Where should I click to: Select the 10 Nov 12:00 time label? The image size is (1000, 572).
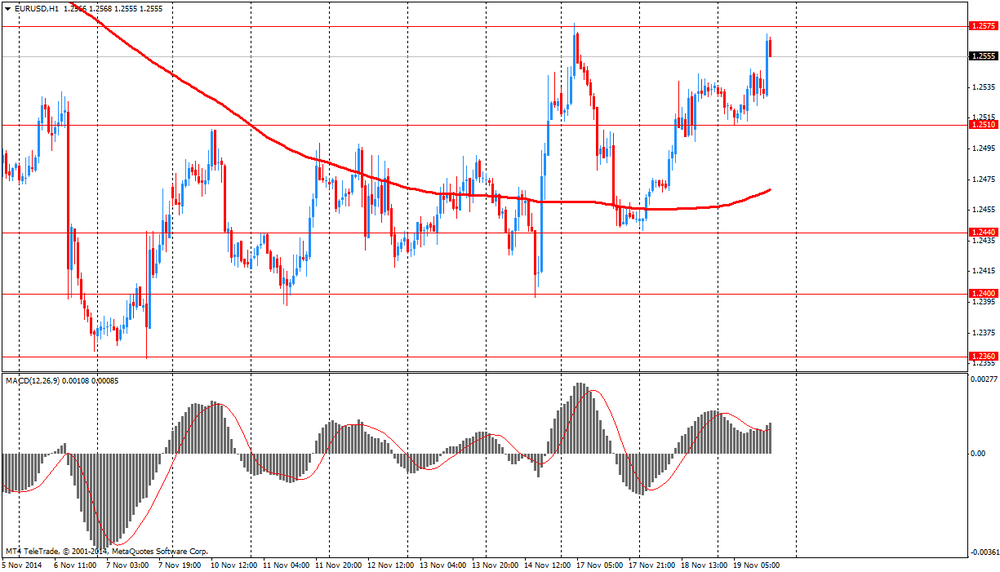click(x=233, y=565)
